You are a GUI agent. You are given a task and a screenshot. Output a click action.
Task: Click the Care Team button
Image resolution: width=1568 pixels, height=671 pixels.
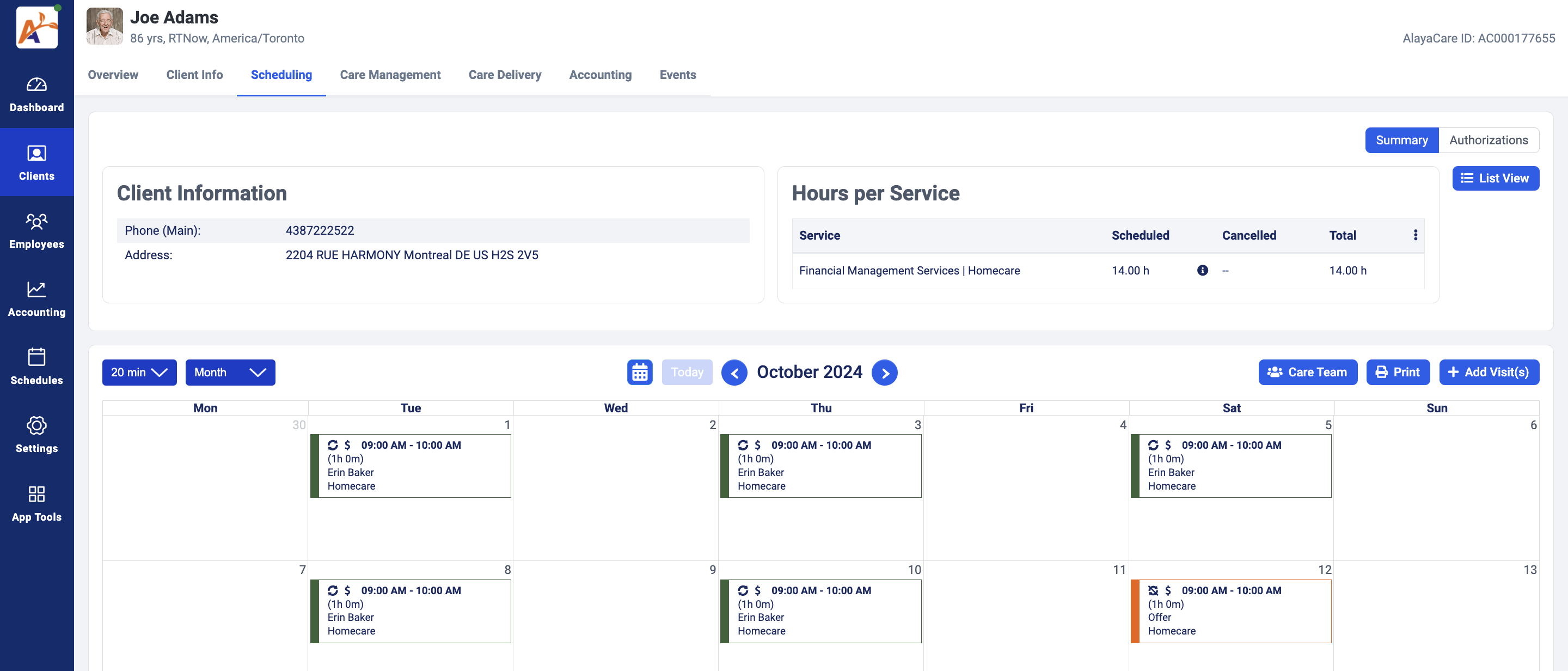(1307, 372)
